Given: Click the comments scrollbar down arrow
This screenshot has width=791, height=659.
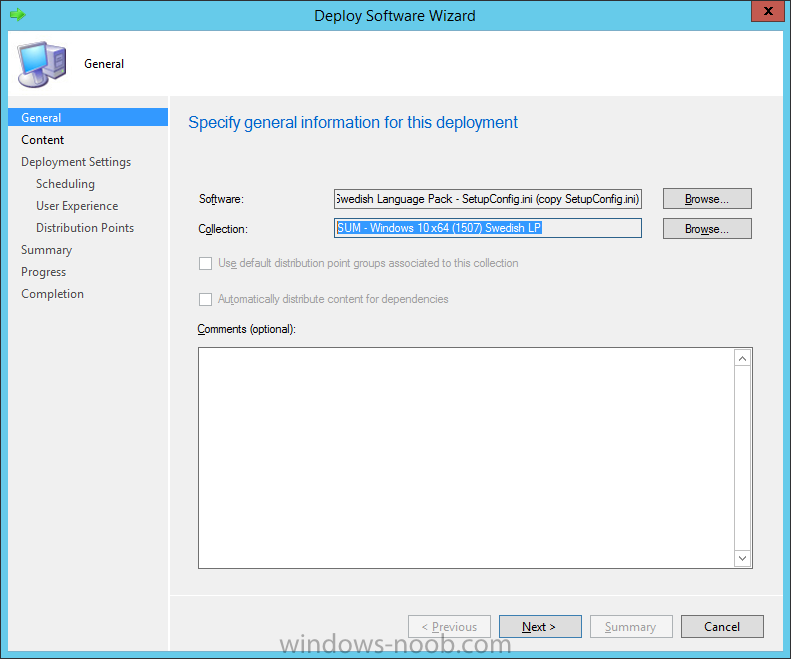Looking at the screenshot, I should pyautogui.click(x=742, y=558).
